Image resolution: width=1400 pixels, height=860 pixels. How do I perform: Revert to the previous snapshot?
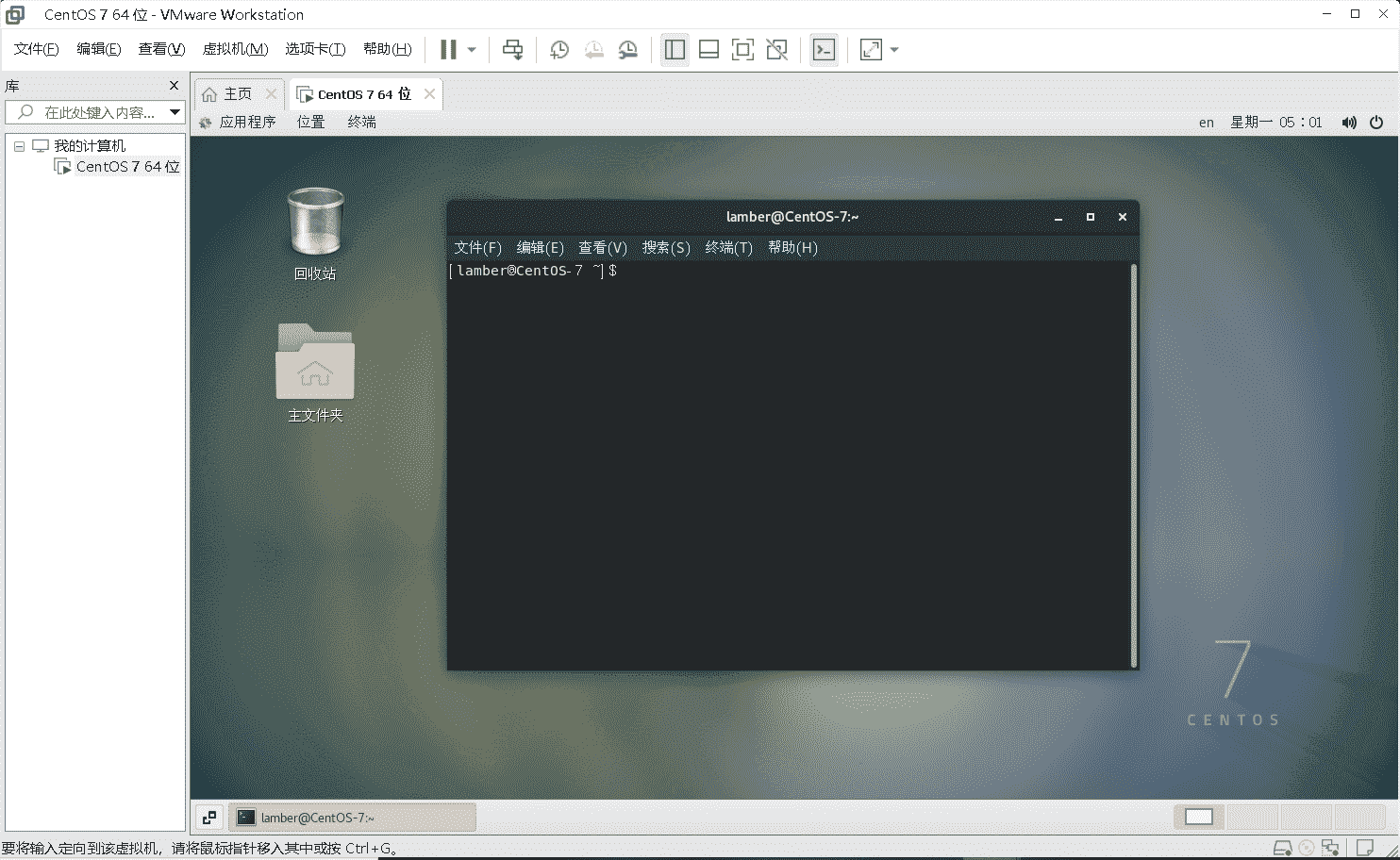(593, 50)
